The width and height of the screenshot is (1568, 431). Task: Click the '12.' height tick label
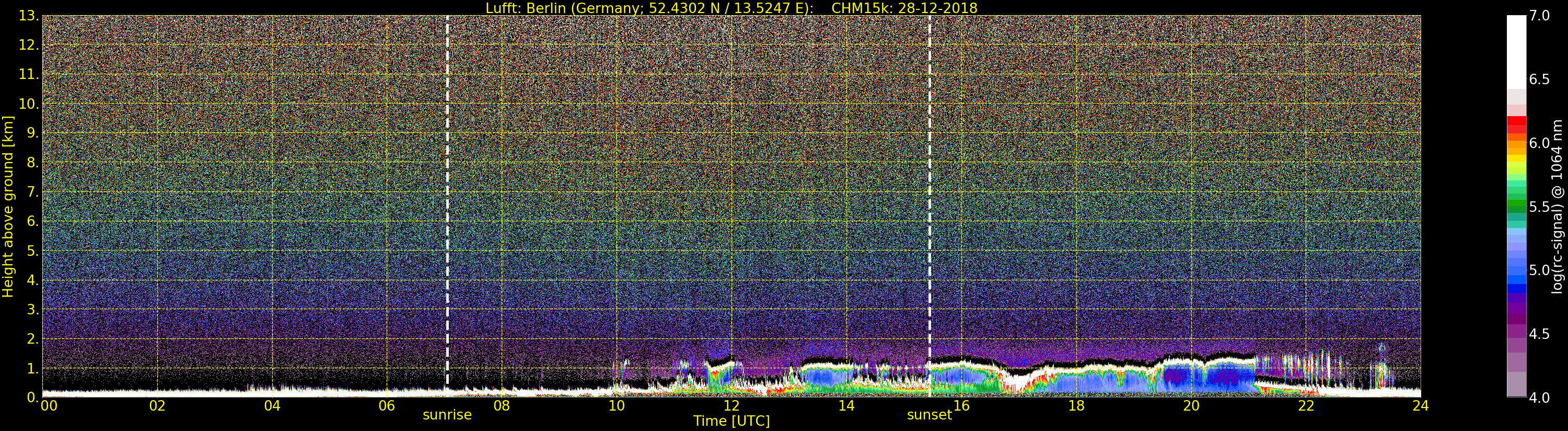tap(29, 45)
